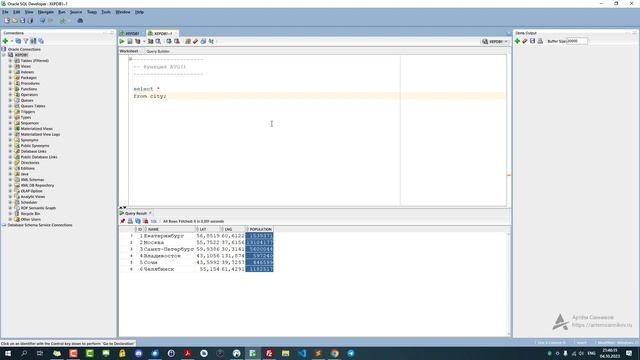
Task: Switch to the Worksheet tab
Action: point(129,51)
